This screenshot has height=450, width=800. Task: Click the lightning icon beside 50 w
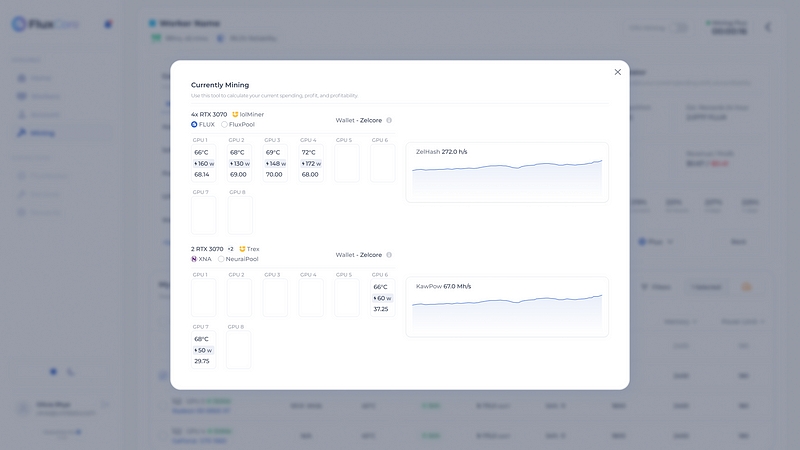click(x=196, y=351)
